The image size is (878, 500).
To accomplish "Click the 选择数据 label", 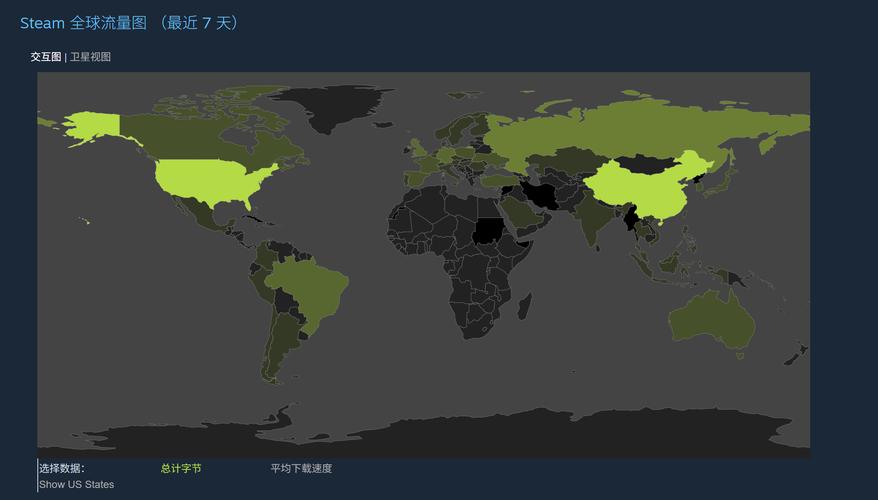I will (62, 469).
